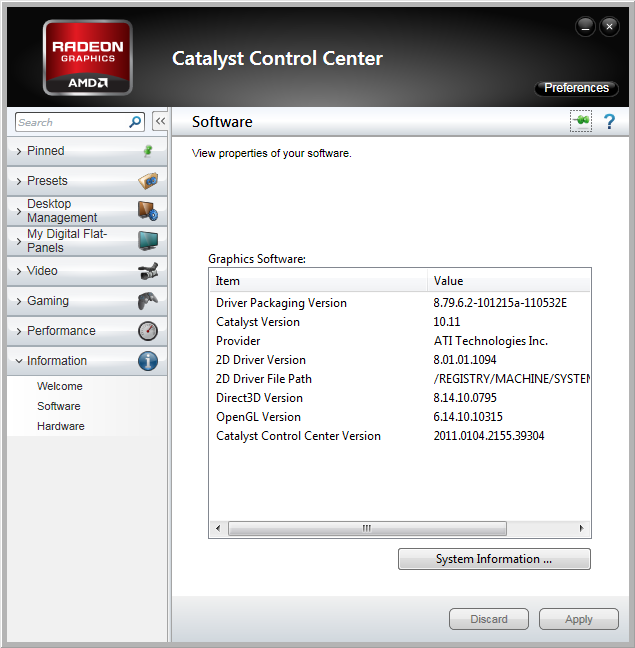
Task: Expand the Desktop Management chevron
Action: [19, 211]
